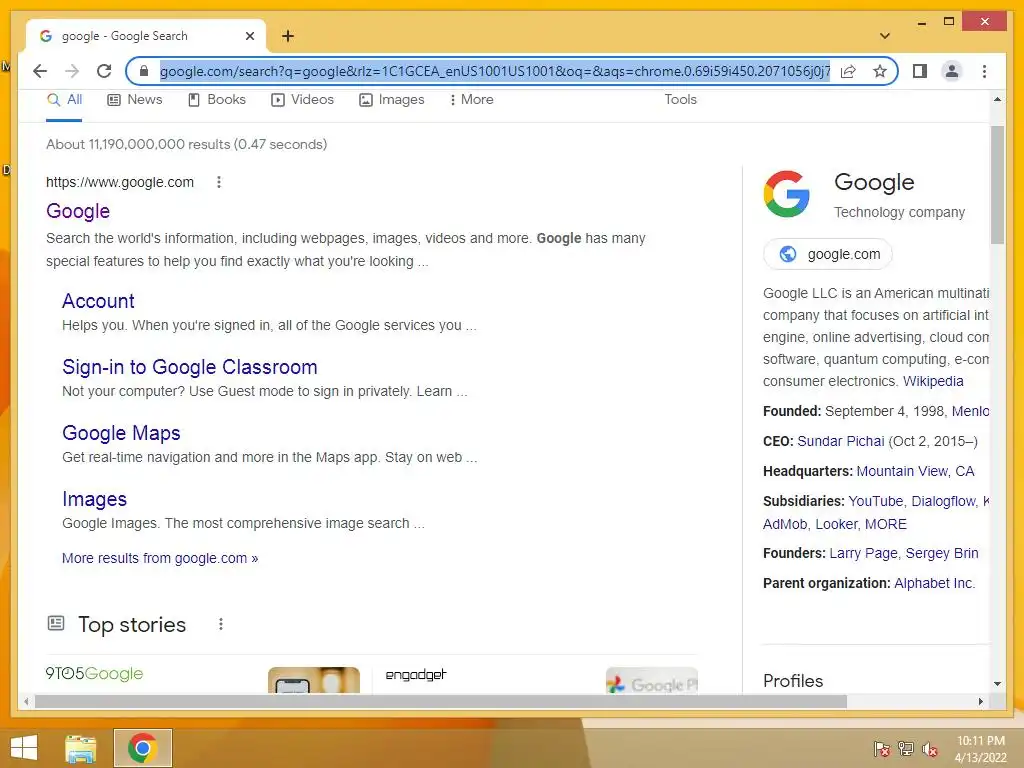Reload the current page

tap(104, 71)
